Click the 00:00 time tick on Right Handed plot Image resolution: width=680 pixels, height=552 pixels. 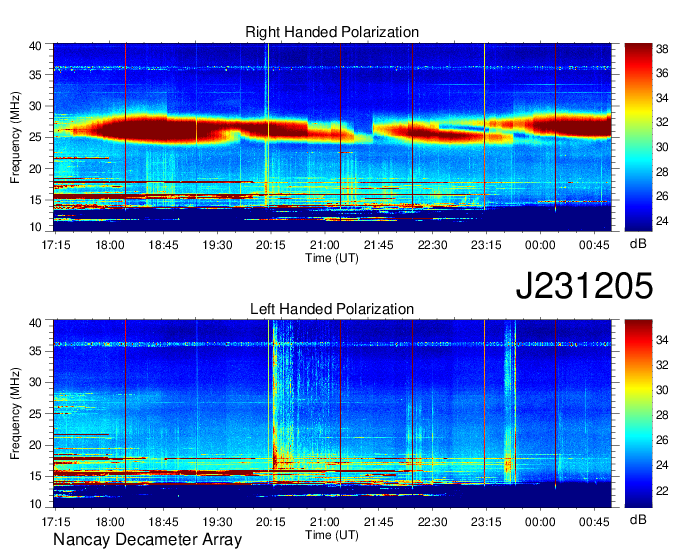click(540, 245)
